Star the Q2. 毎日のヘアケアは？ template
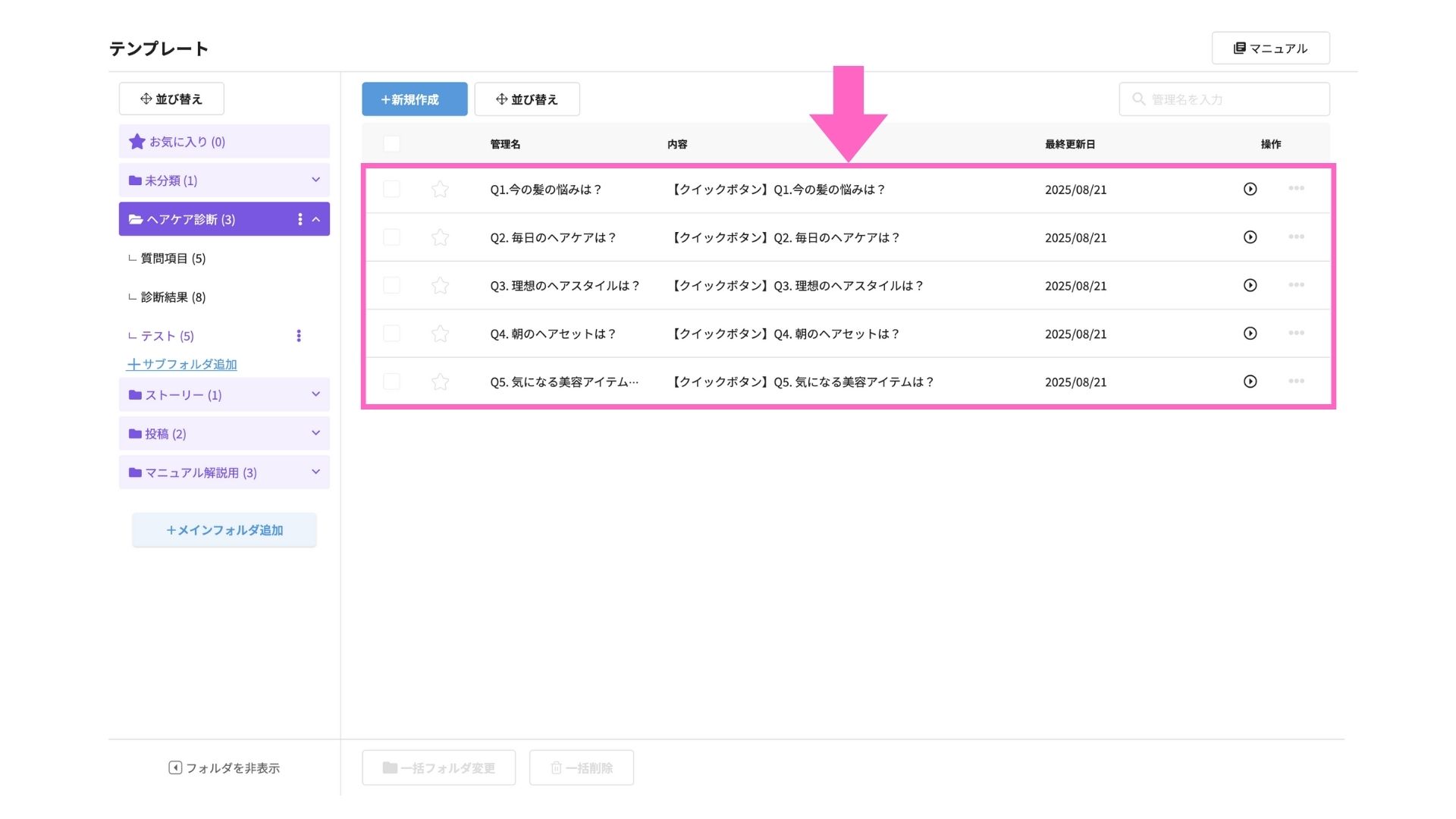Screen dimensions: 1456x819 [440, 237]
